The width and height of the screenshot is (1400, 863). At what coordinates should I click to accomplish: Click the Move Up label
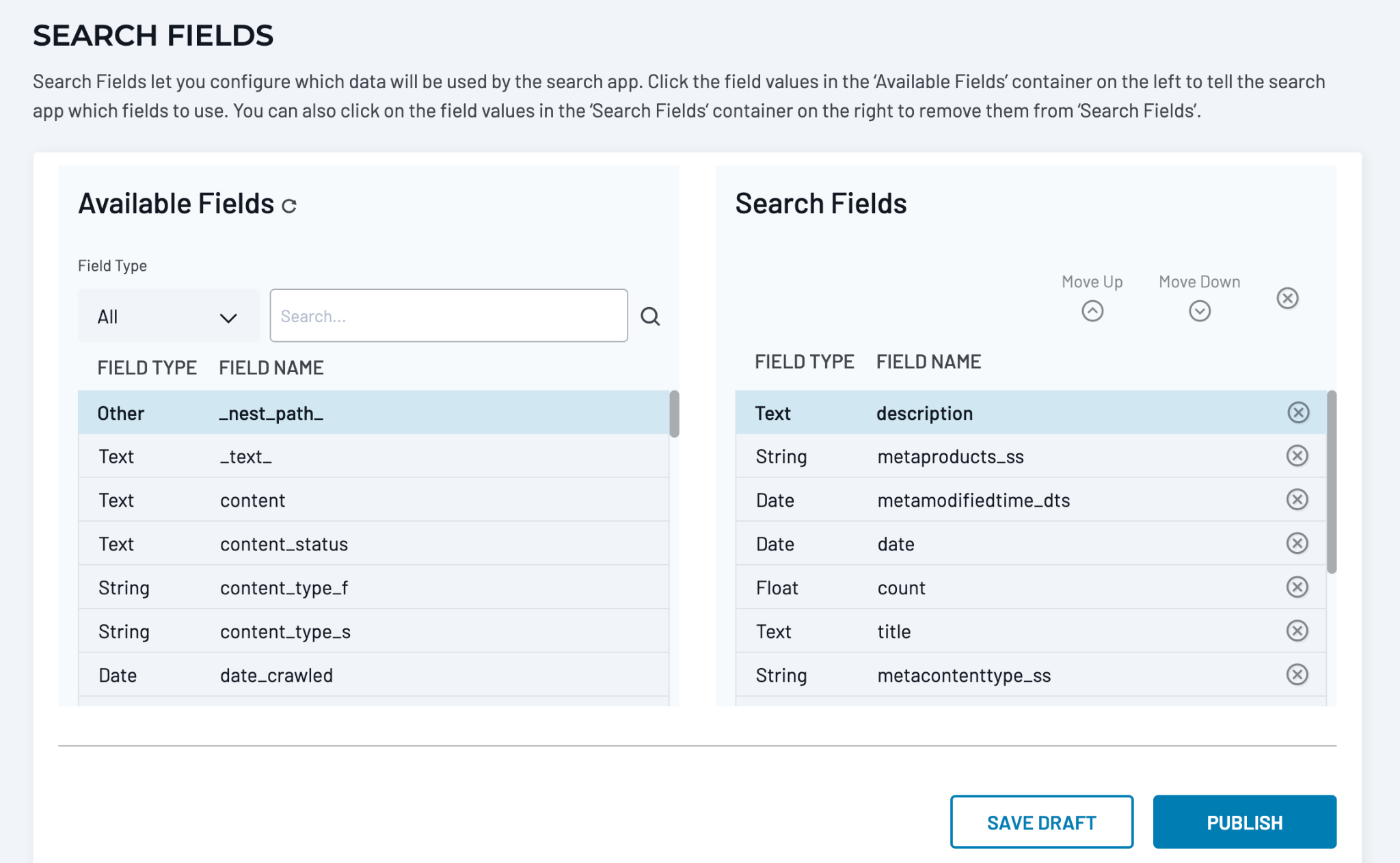pyautogui.click(x=1092, y=282)
